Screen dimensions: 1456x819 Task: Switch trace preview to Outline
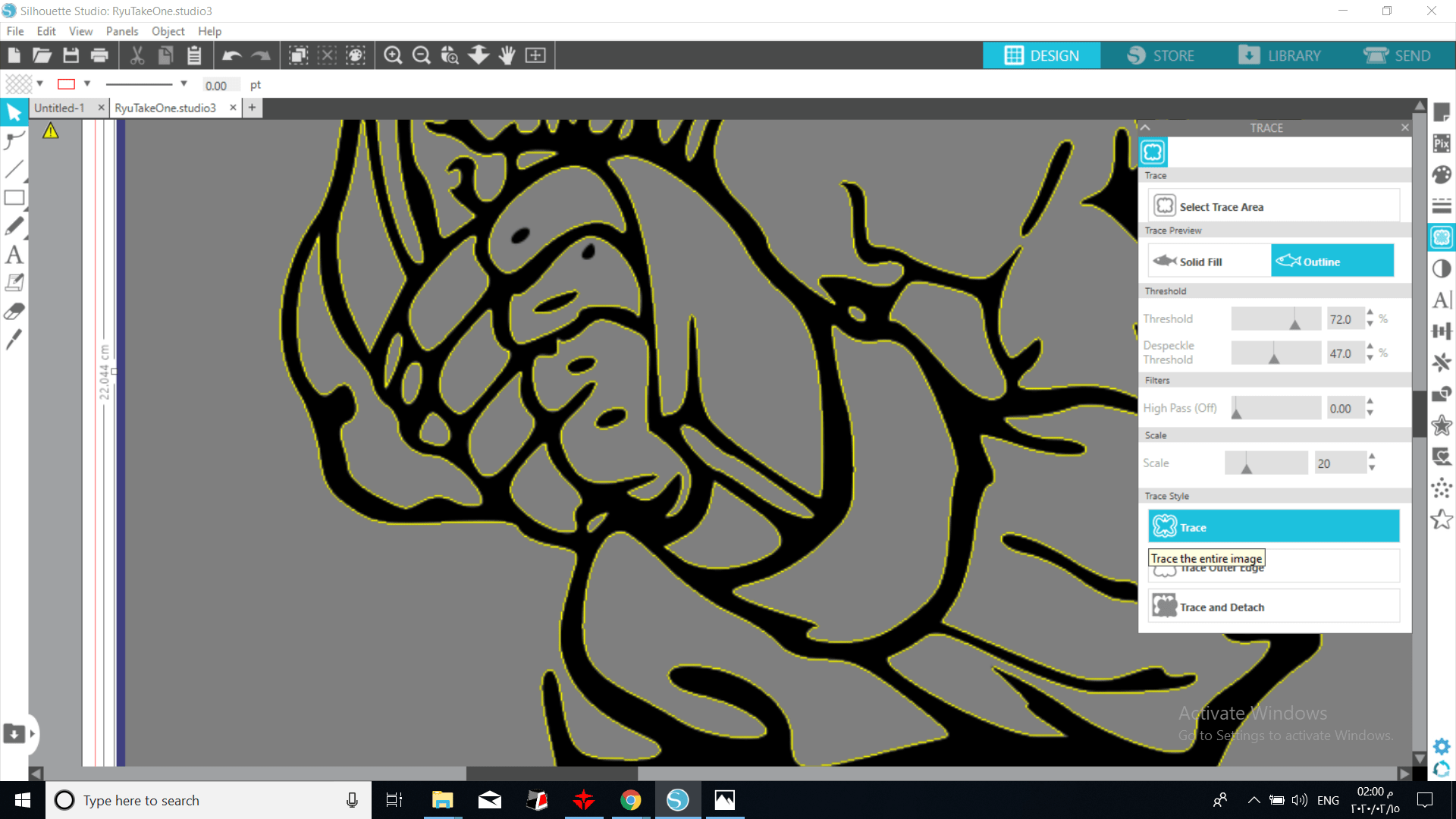click(1332, 261)
